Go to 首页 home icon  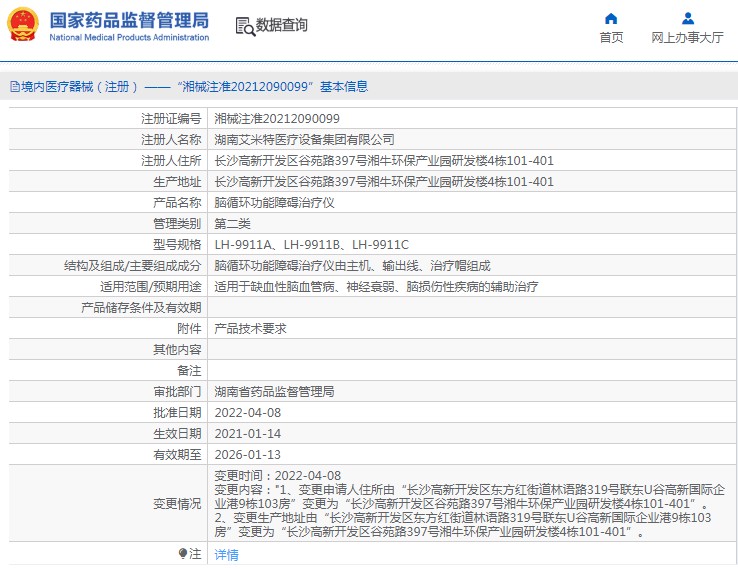pos(611,19)
